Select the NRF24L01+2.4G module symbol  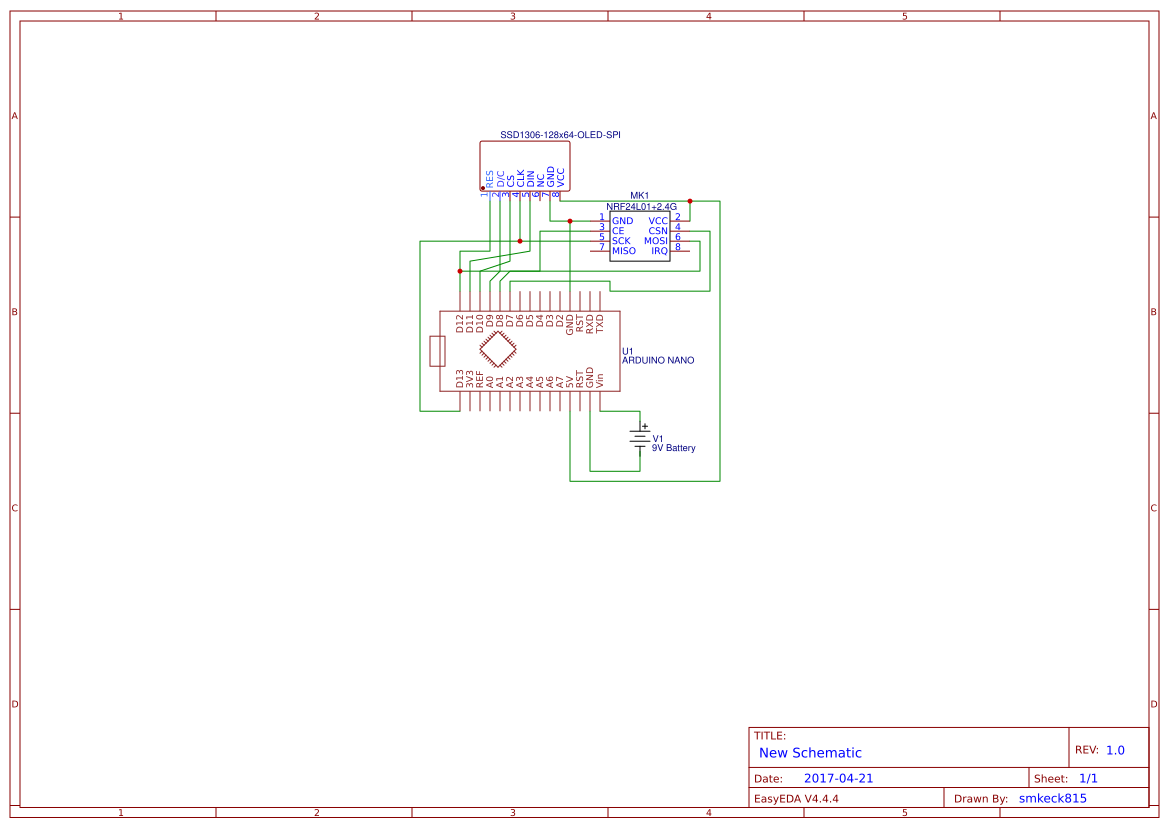pos(640,235)
